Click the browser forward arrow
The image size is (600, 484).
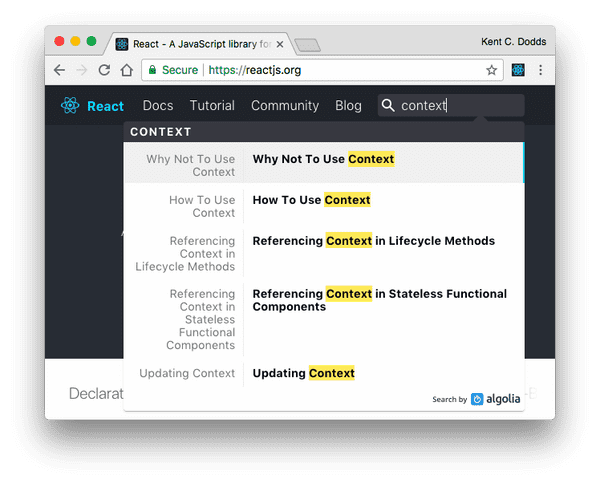click(82, 70)
